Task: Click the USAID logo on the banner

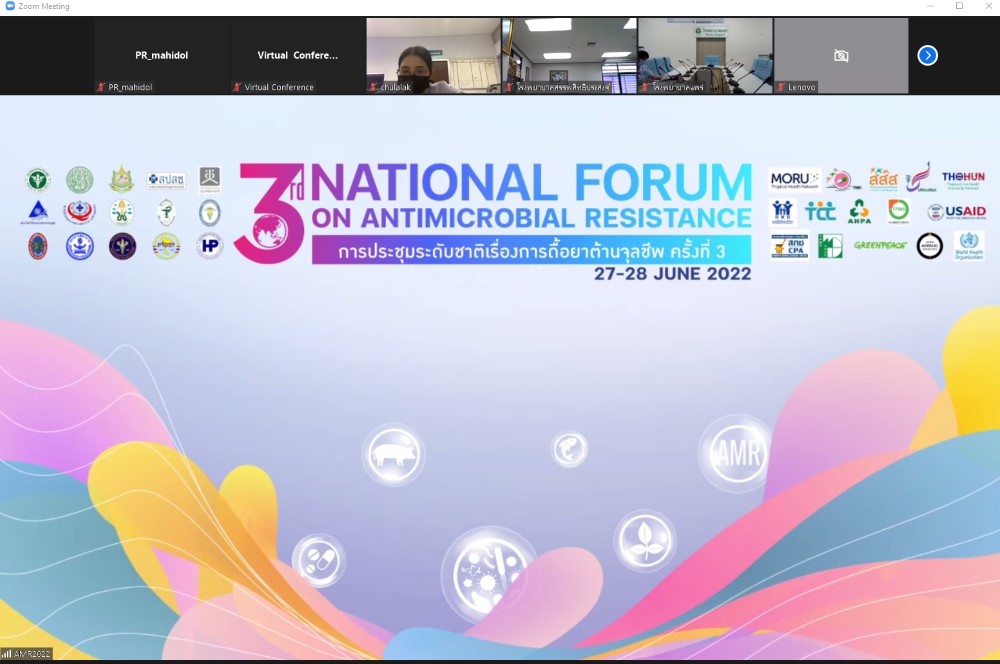Action: click(956, 212)
